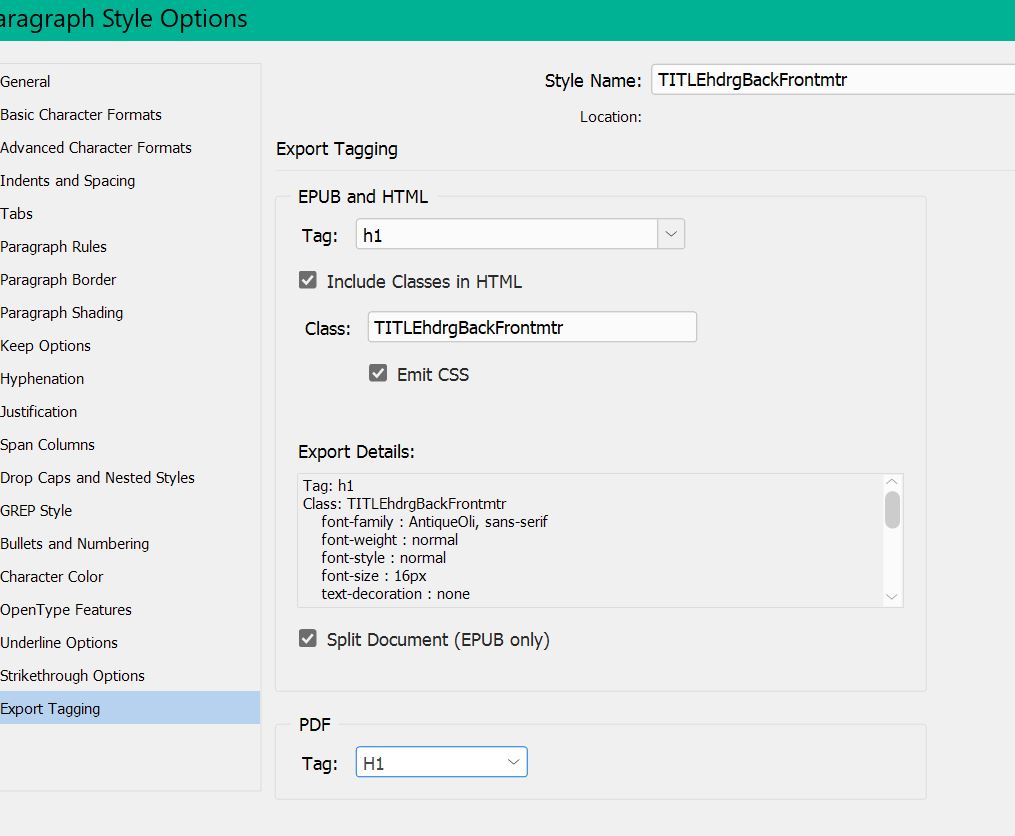Open Strikethrough Options section
Screen dimensions: 1015x836
129,676
